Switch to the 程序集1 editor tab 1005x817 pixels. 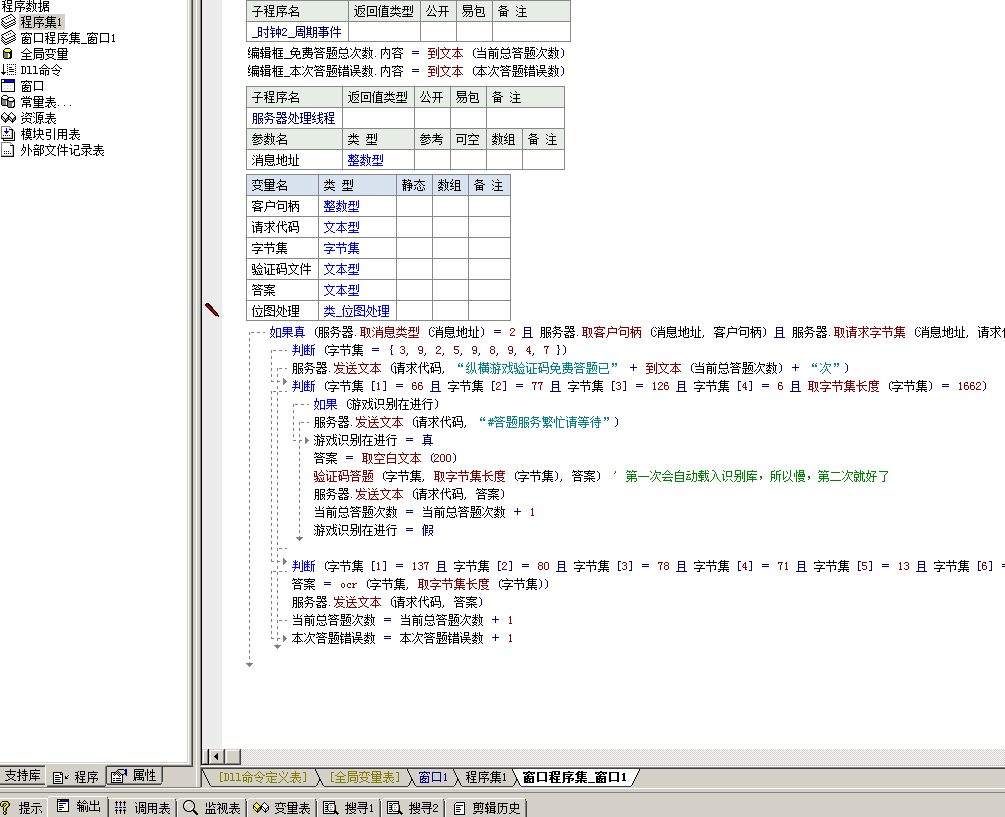[486, 777]
